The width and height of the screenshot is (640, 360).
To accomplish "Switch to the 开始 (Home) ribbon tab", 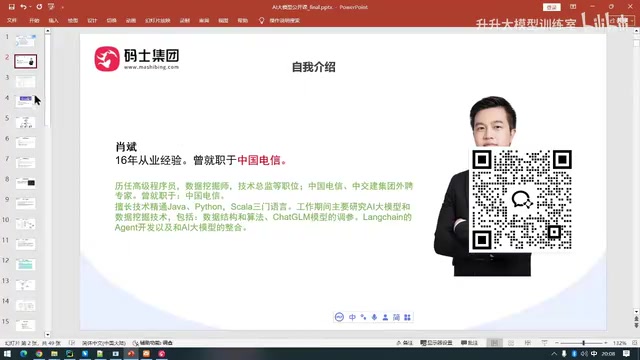I will tap(34, 20).
